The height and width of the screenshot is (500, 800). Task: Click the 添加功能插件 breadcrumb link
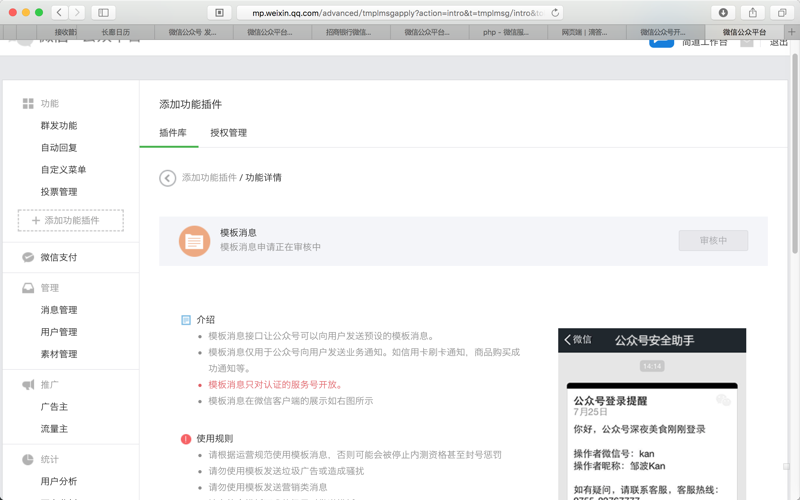pos(209,178)
